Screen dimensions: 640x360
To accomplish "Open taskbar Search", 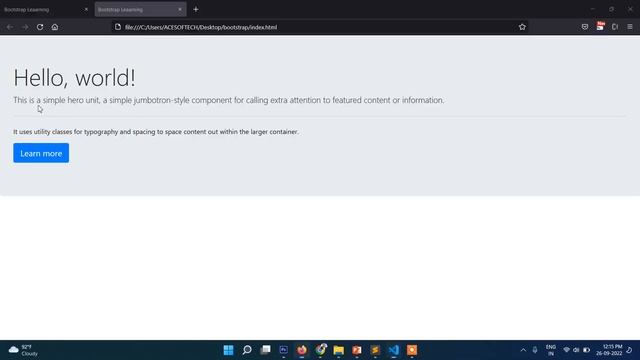I will pyautogui.click(x=247, y=350).
